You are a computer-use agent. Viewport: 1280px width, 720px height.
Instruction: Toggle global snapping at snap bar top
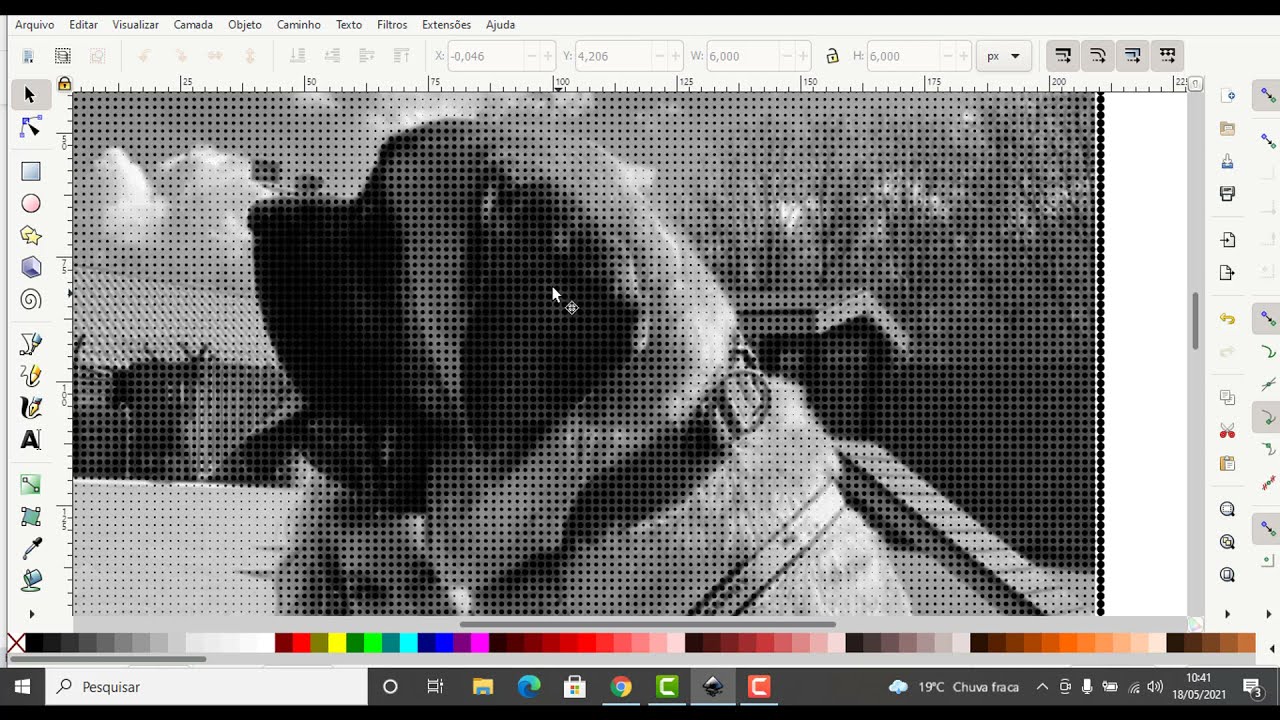pyautogui.click(x=1268, y=96)
